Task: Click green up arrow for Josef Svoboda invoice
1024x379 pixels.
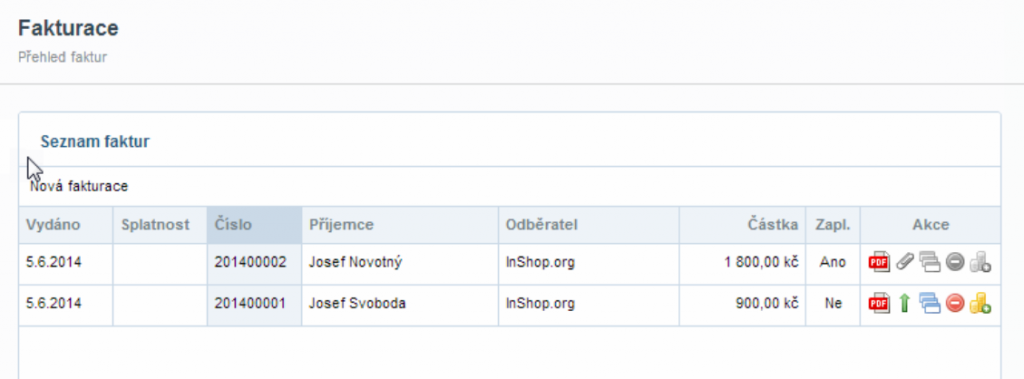Action: (904, 303)
